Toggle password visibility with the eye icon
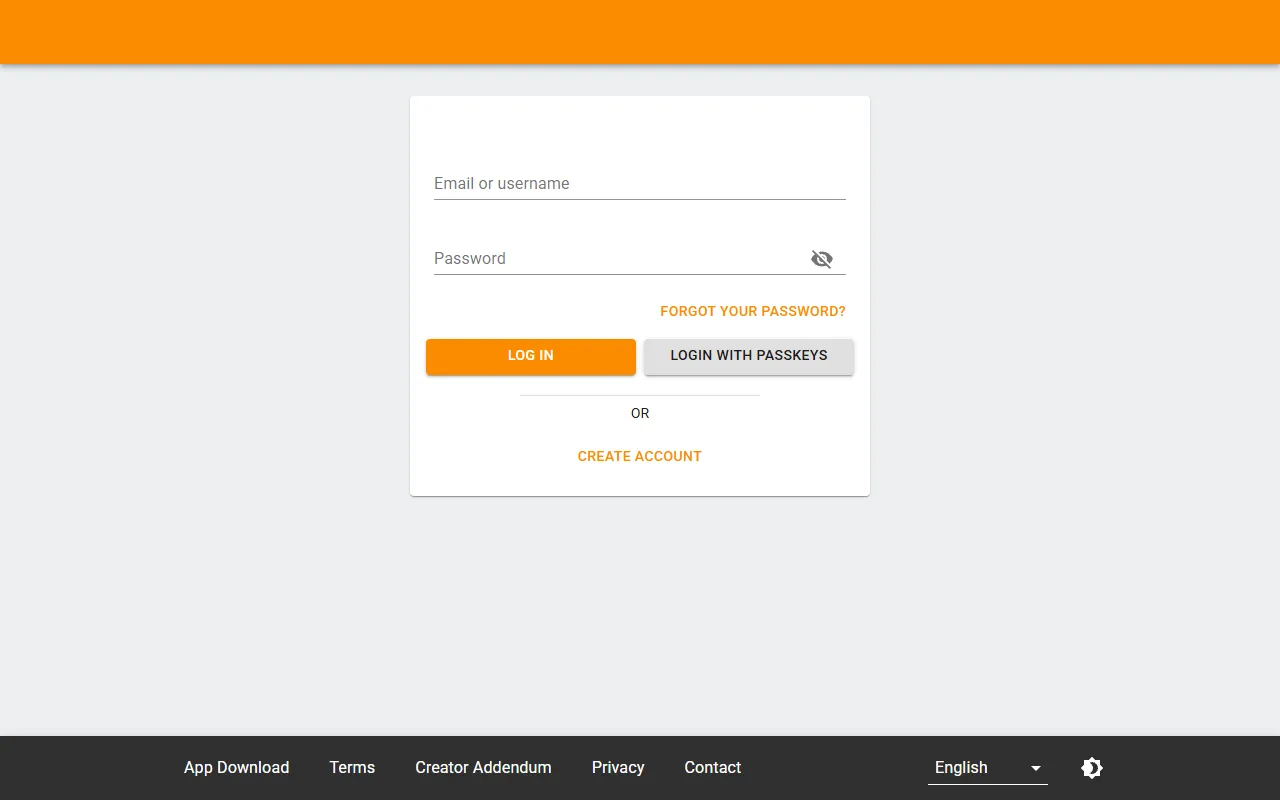This screenshot has width=1280, height=800. [x=822, y=259]
